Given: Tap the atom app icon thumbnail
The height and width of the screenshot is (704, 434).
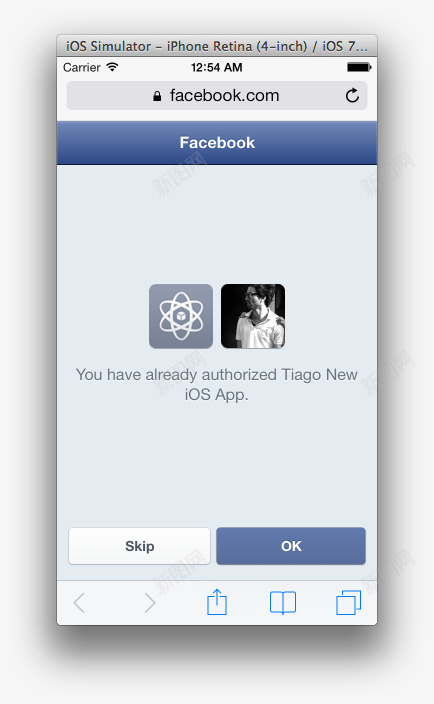Looking at the screenshot, I should tap(181, 316).
